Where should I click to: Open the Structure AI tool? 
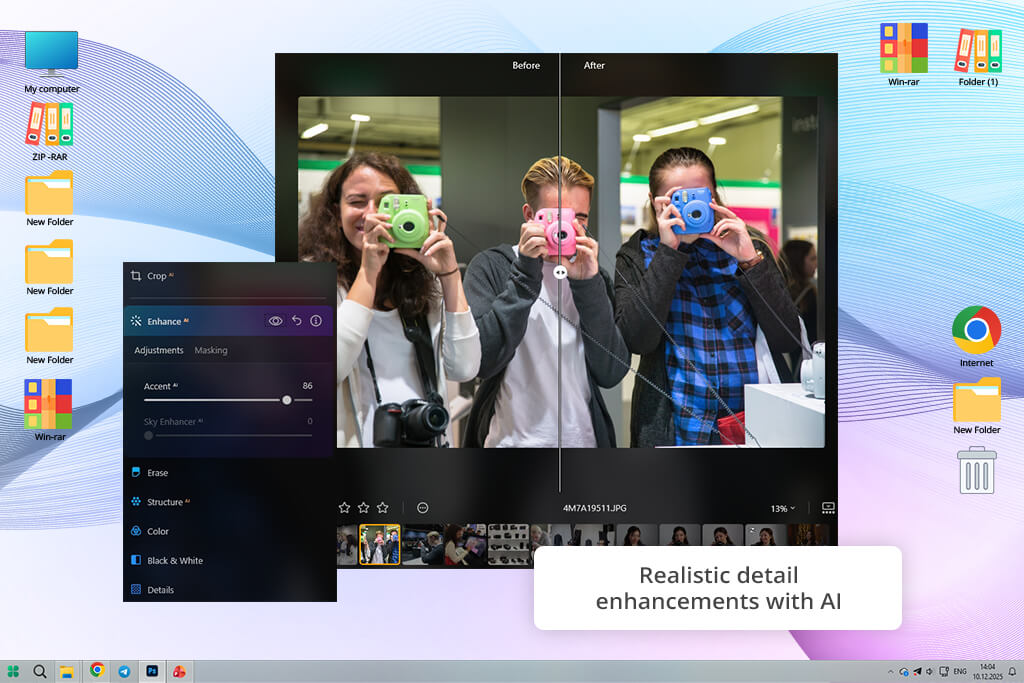pyautogui.click(x=161, y=501)
